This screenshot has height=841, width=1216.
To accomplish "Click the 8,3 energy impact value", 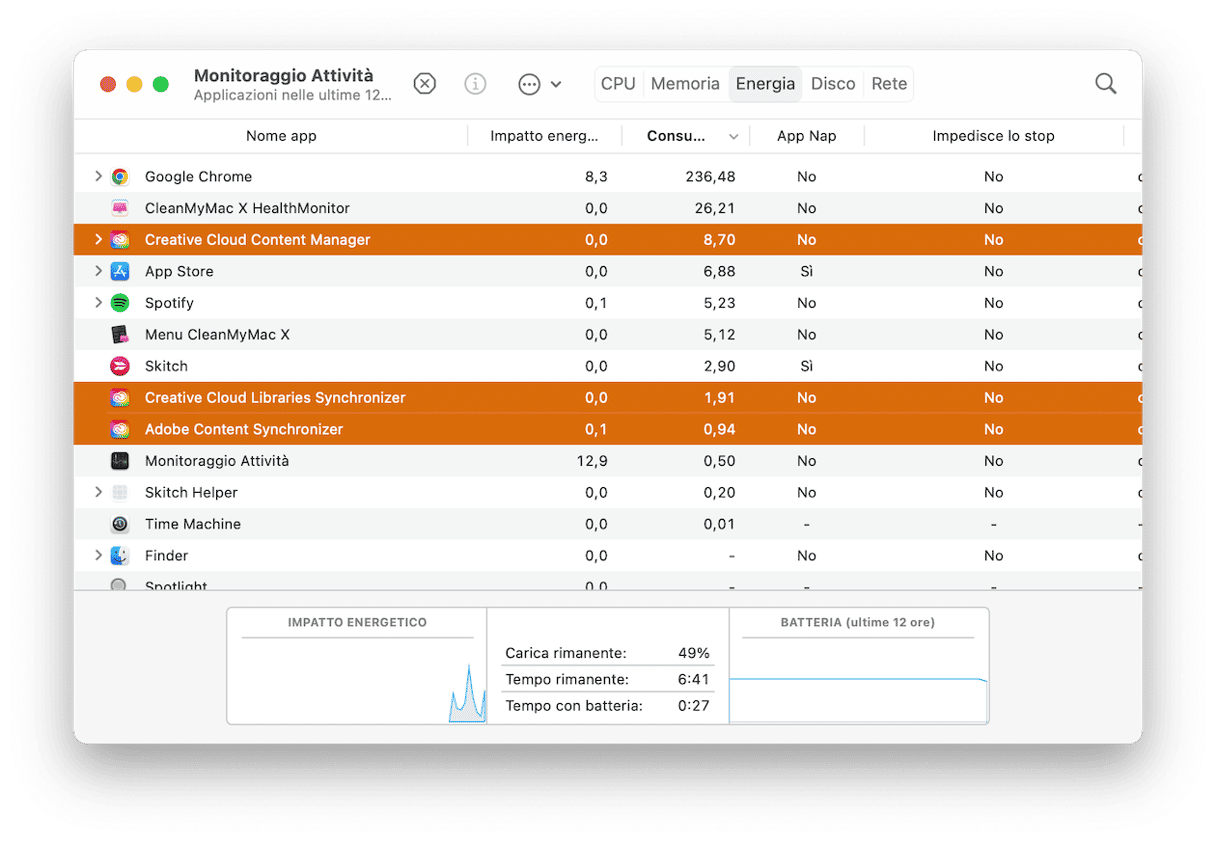I will (597, 177).
